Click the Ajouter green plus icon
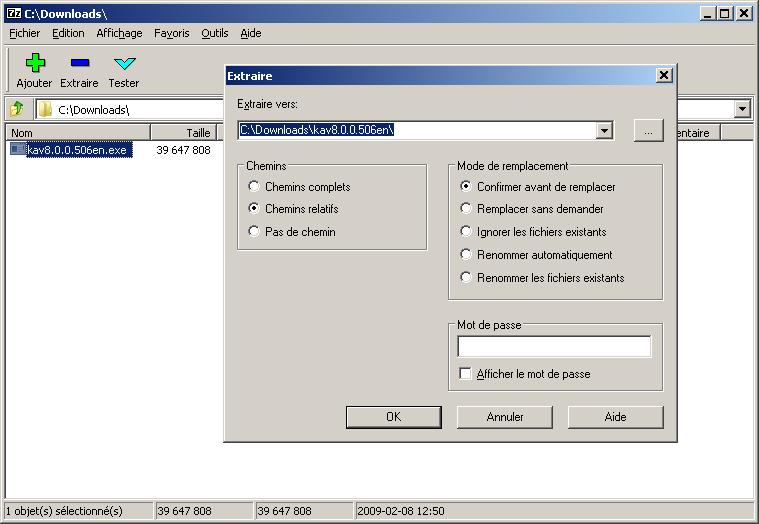 point(35,63)
